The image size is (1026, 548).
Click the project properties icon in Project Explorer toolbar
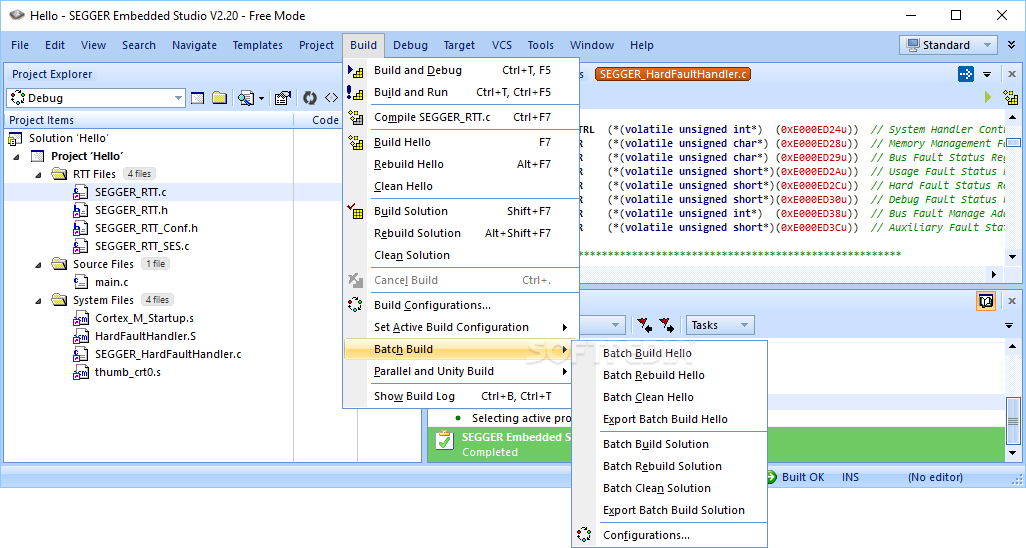283,98
